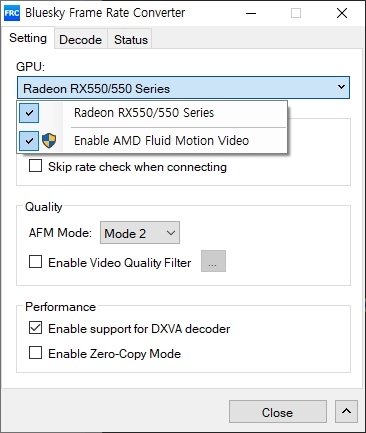Expand the AFM Mode combo box
Viewport: 366px width, 433px height.
[x=140, y=233]
